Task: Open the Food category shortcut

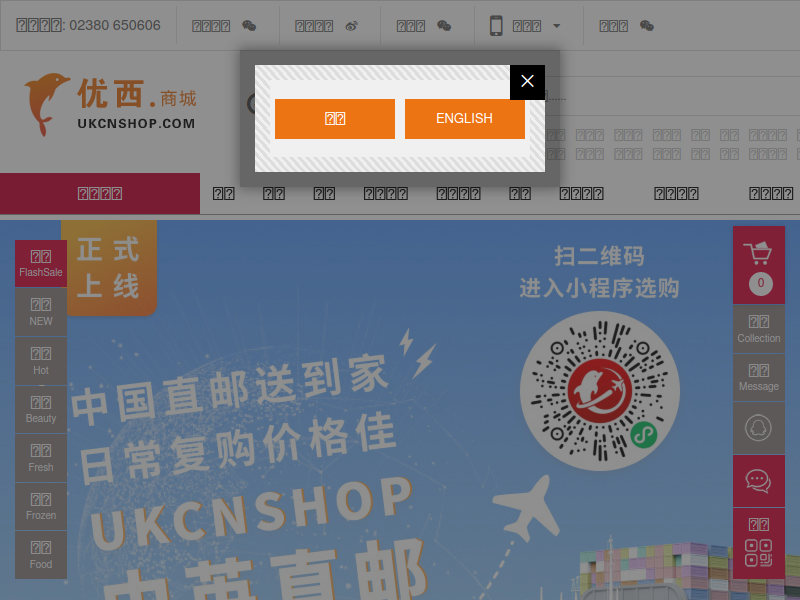Action: point(41,555)
